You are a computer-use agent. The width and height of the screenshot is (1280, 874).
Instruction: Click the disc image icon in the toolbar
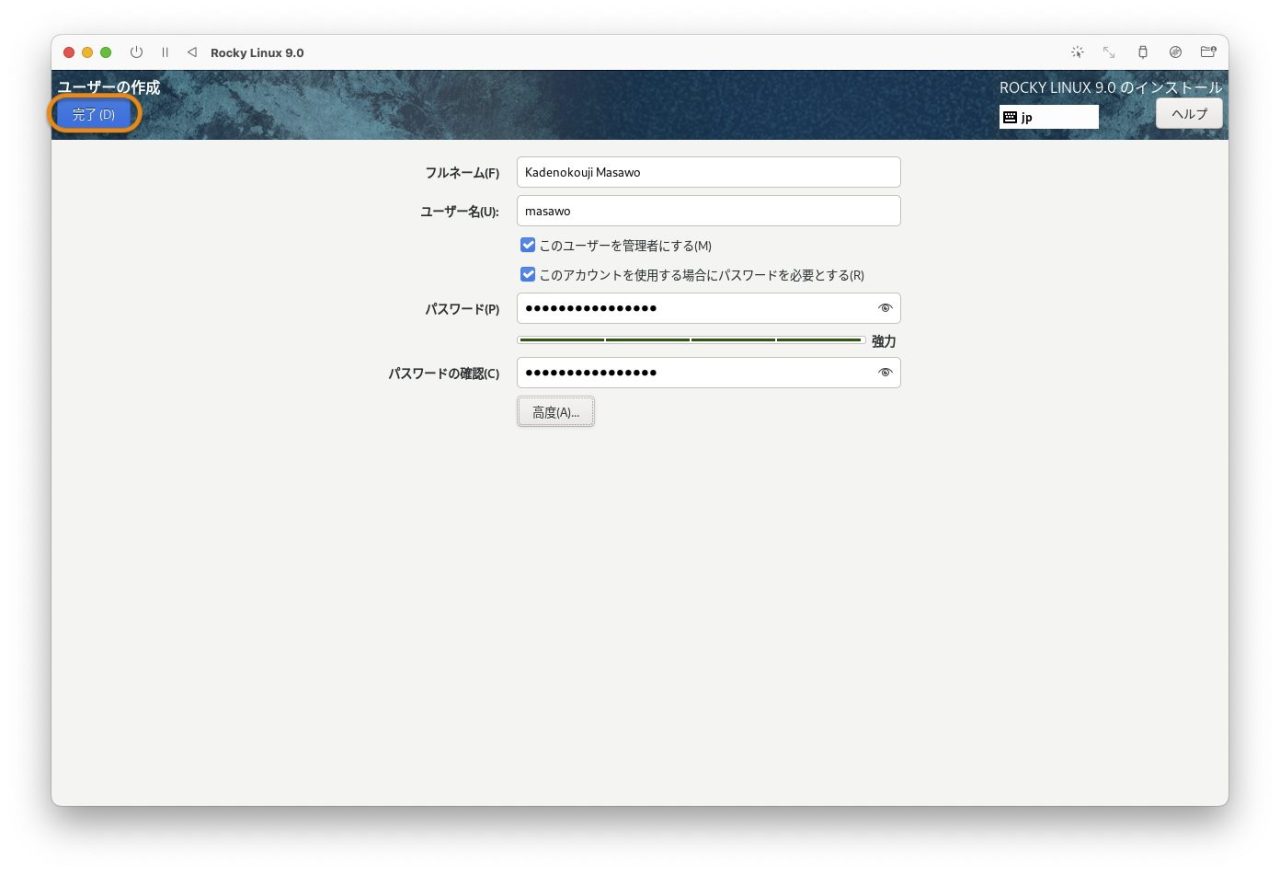pos(1174,52)
